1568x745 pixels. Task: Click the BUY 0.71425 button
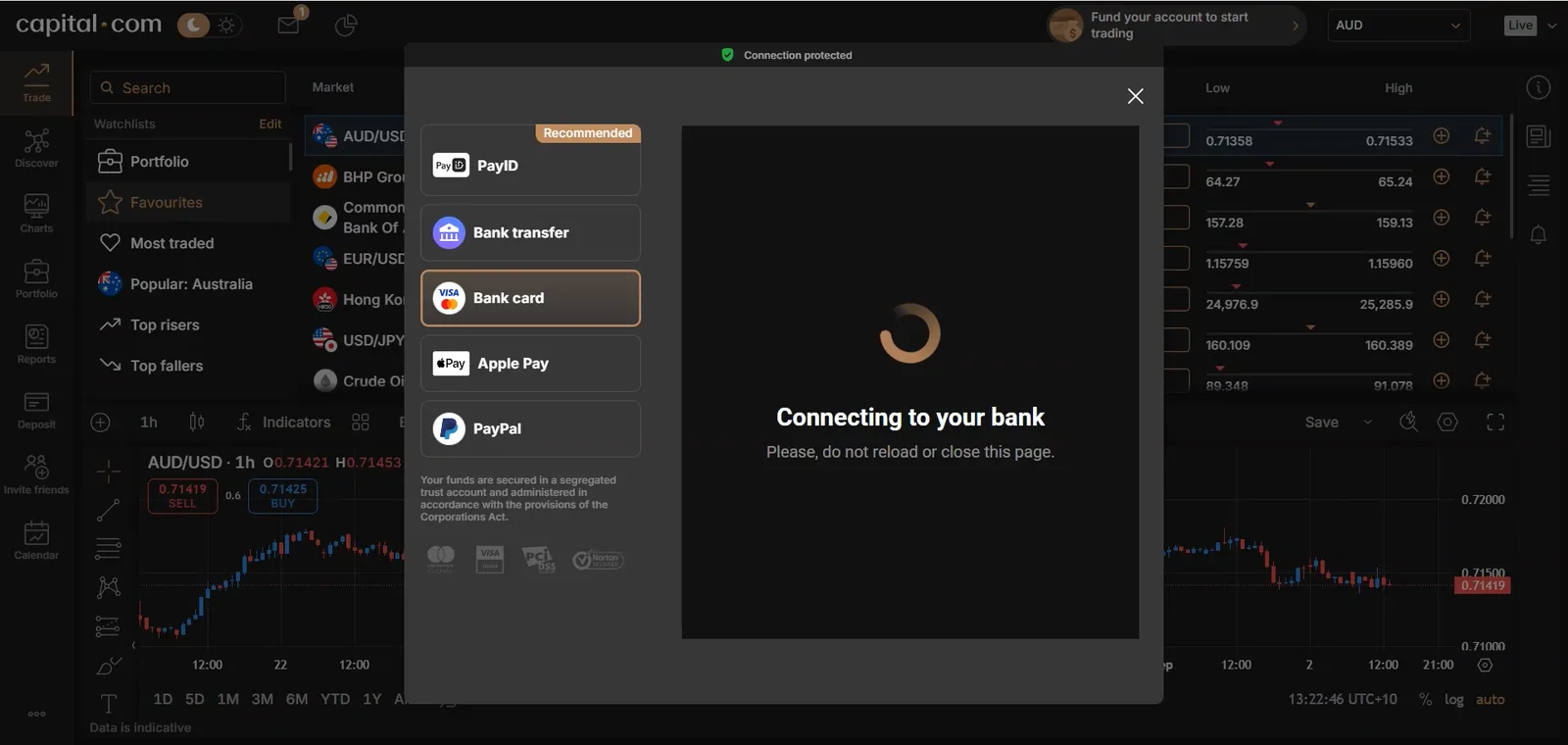click(x=283, y=496)
